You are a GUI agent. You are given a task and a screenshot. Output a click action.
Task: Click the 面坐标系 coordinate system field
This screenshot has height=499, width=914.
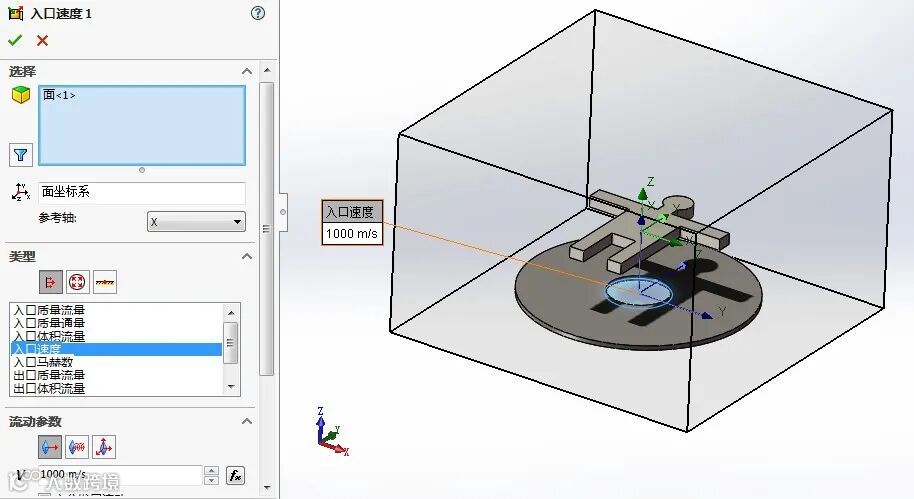pyautogui.click(x=142, y=192)
